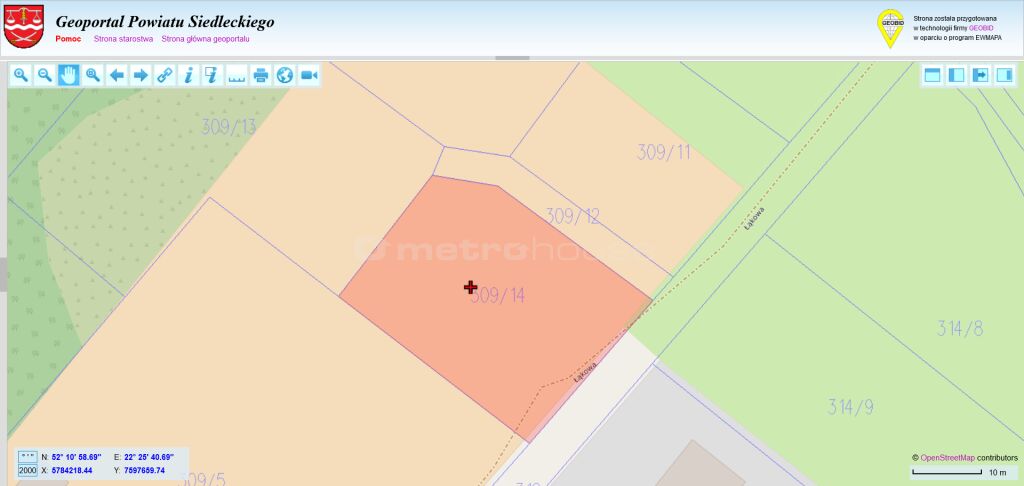Expand panel with arrow layout button
Image resolution: width=1024 pixels, height=486 pixels.
tap(981, 75)
